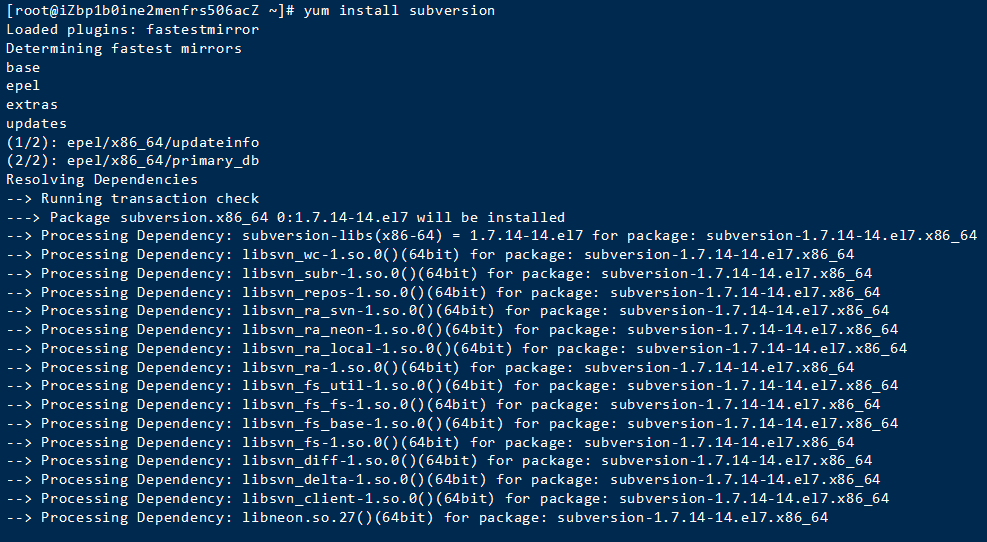Click the "Resolving Dependencies" line
This screenshot has height=542, width=987.
(x=101, y=179)
